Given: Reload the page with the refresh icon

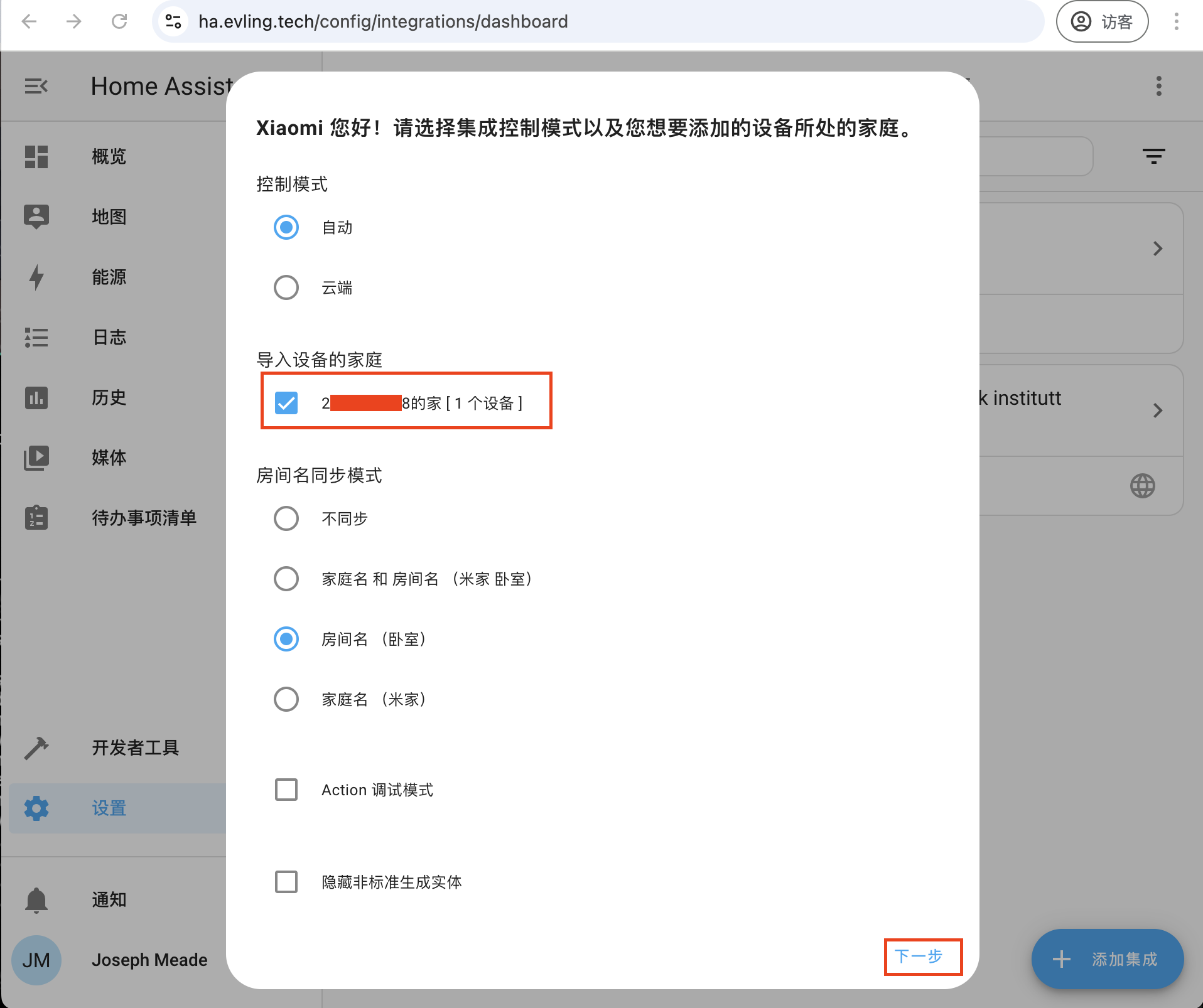Looking at the screenshot, I should point(119,21).
